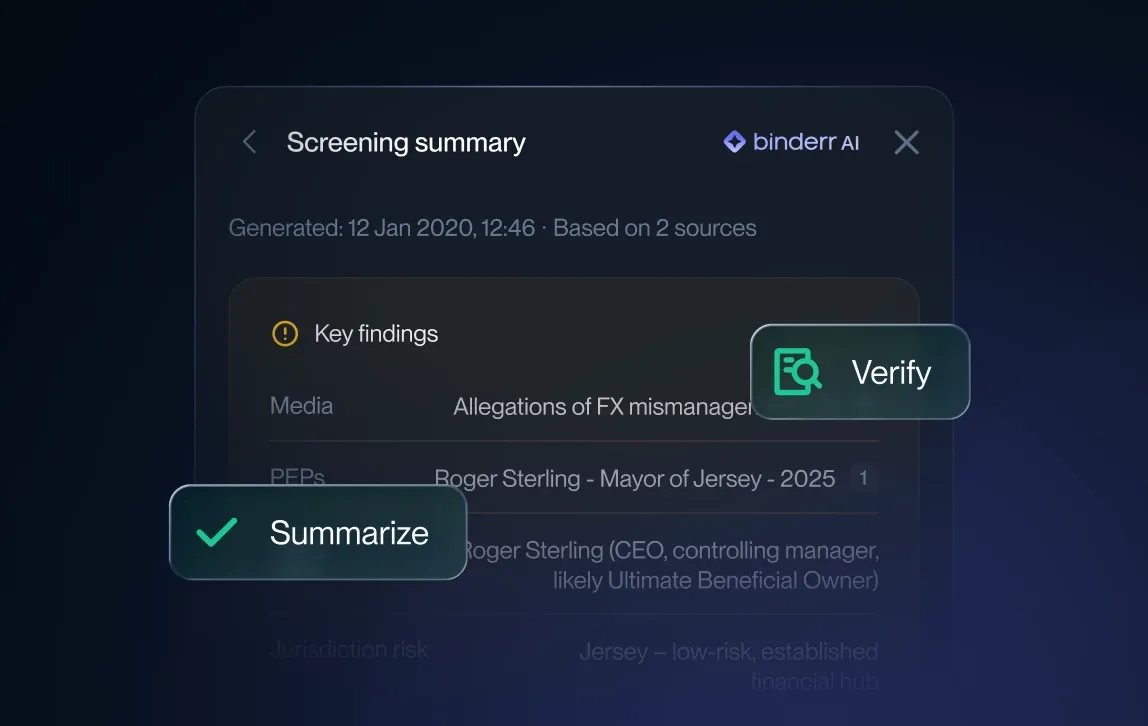Select the Jurisdiction risk row label
This screenshot has height=726, width=1148.
tap(349, 650)
